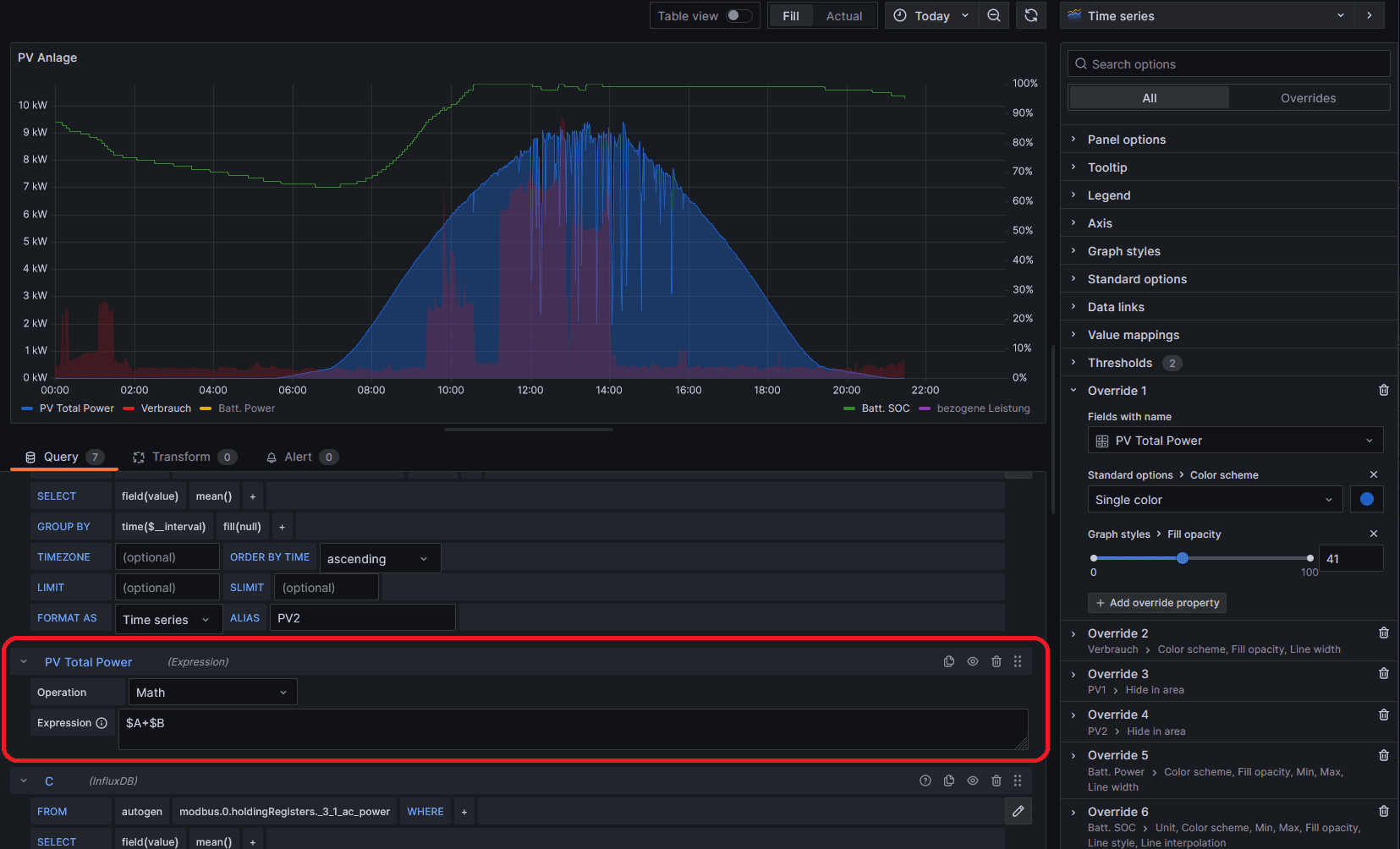The image size is (1400, 849).
Task: Delete the PV Total Power expression query
Action: tap(996, 661)
